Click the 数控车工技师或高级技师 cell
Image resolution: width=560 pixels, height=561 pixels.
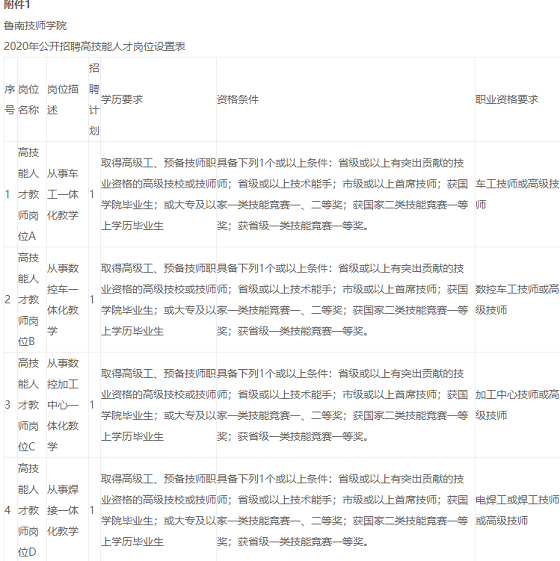tap(517, 299)
